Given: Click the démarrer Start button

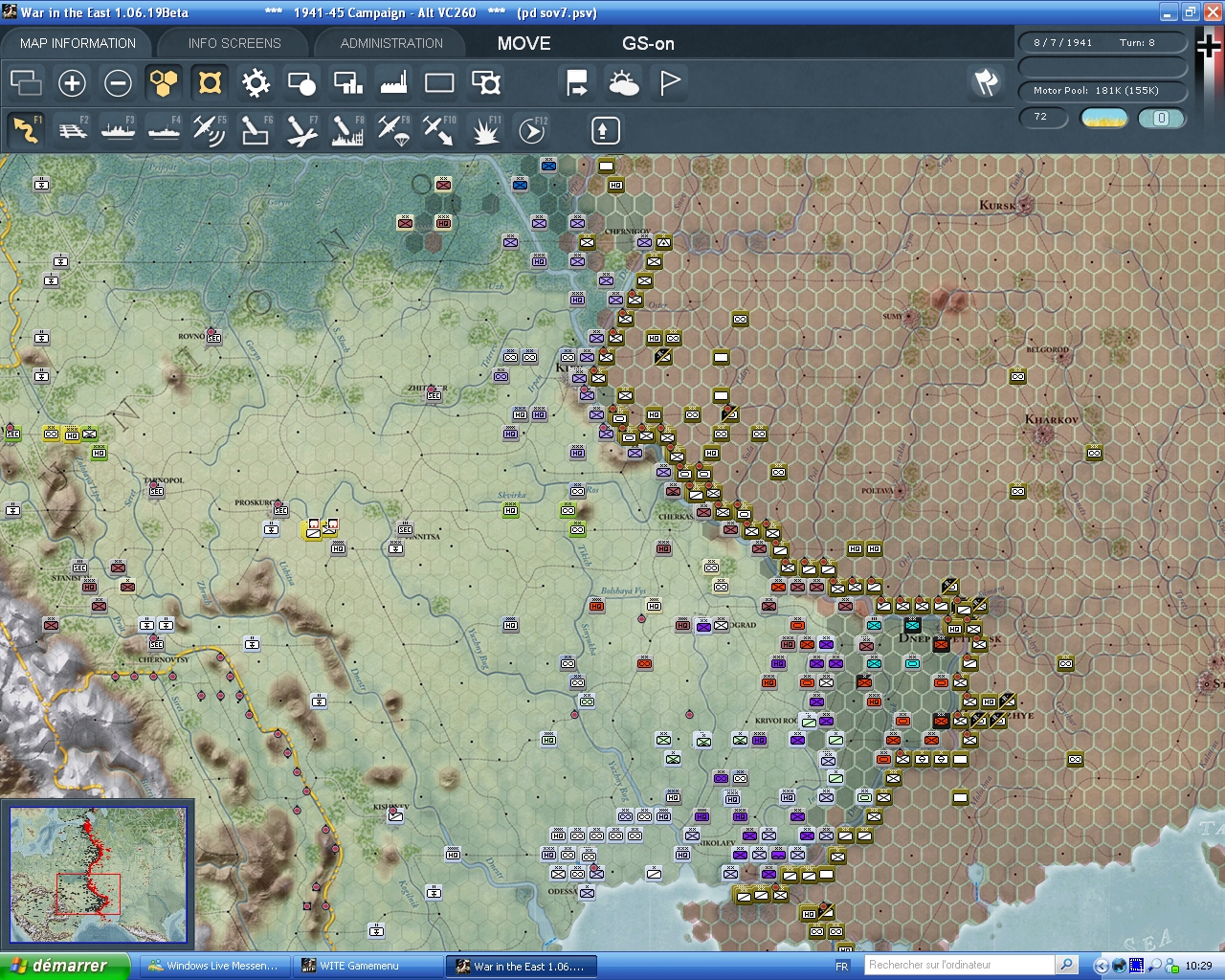Looking at the screenshot, I should coord(64,966).
